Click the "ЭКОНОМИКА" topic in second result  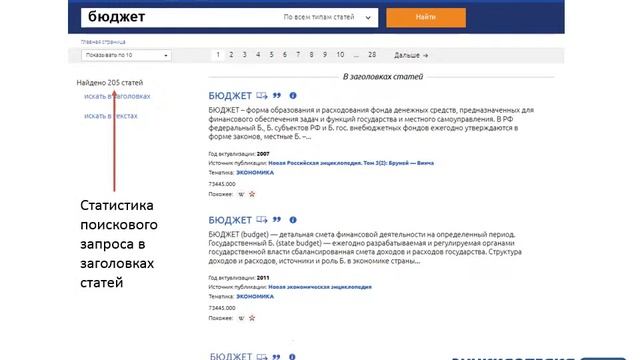point(255,297)
